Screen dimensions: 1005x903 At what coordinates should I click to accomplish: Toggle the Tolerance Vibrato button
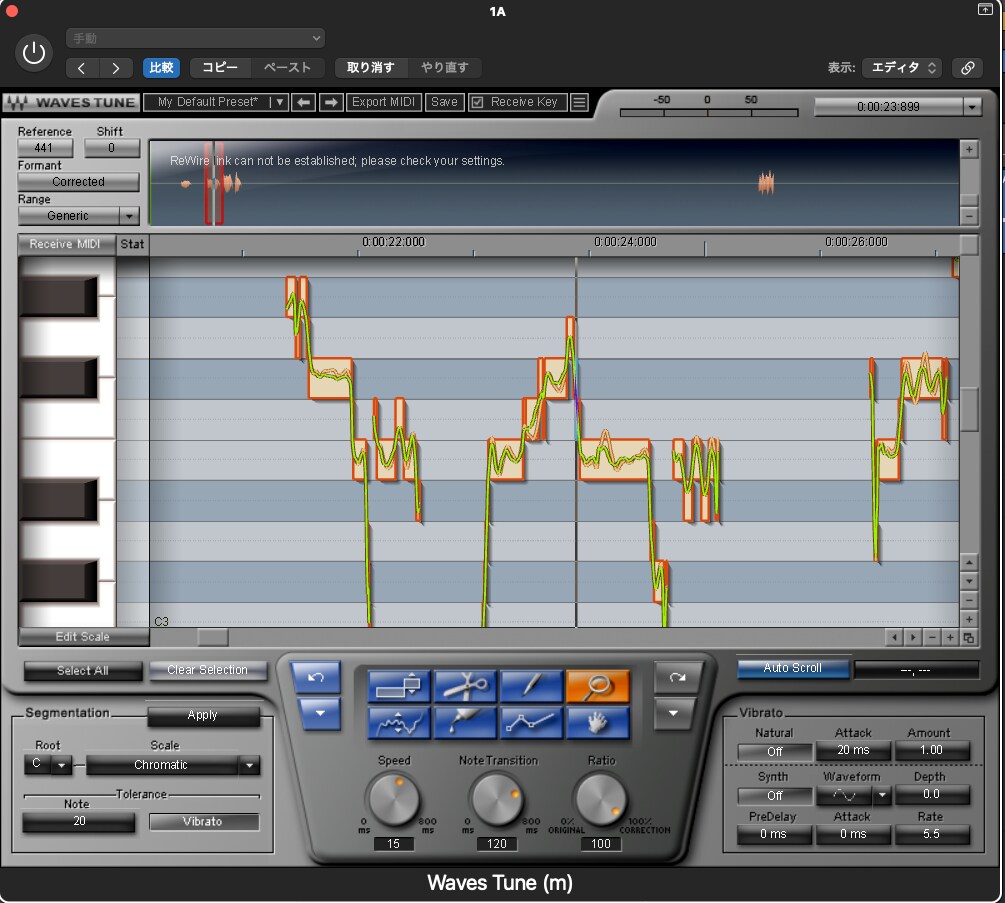203,822
